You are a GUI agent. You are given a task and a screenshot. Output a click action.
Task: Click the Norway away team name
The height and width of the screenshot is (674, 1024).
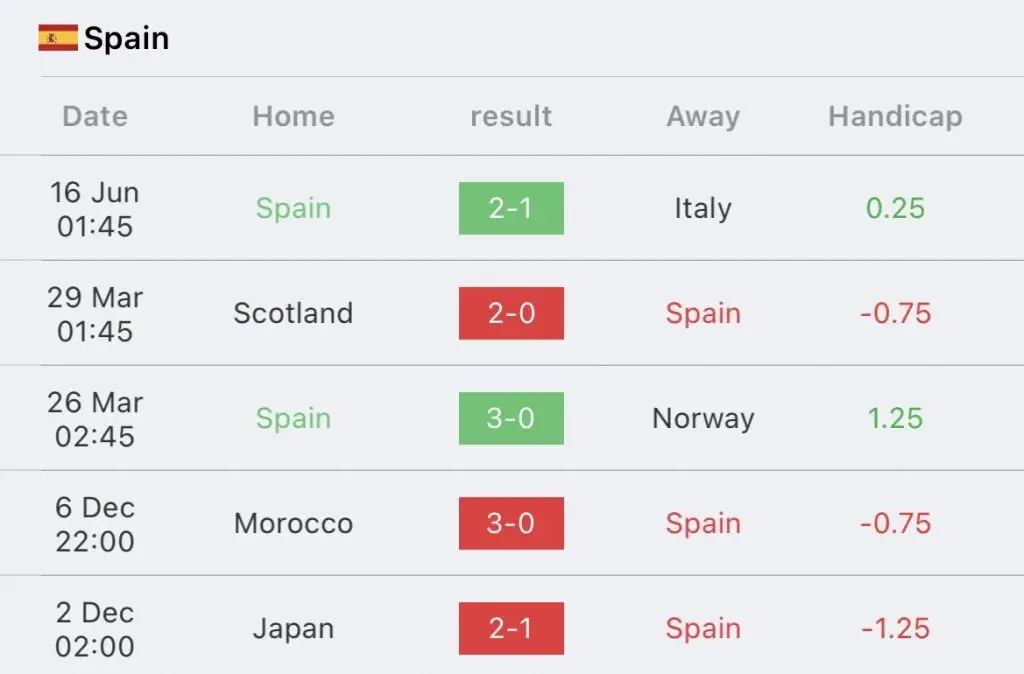coord(703,419)
